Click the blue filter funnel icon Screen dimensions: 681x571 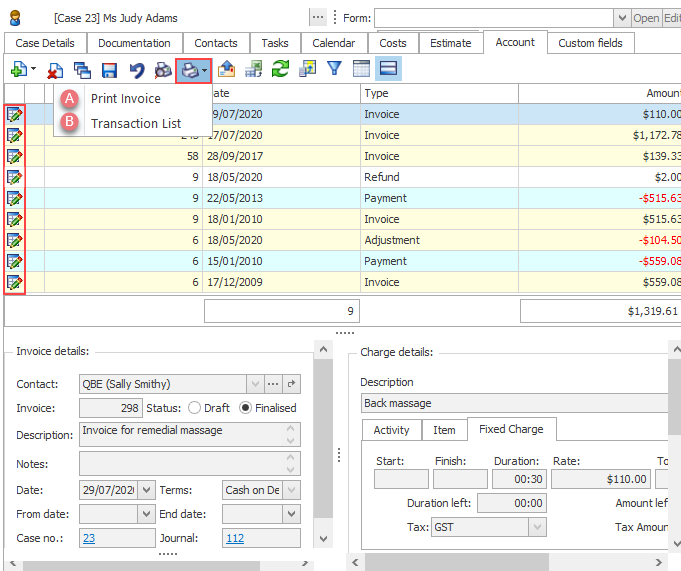pyautogui.click(x=334, y=68)
